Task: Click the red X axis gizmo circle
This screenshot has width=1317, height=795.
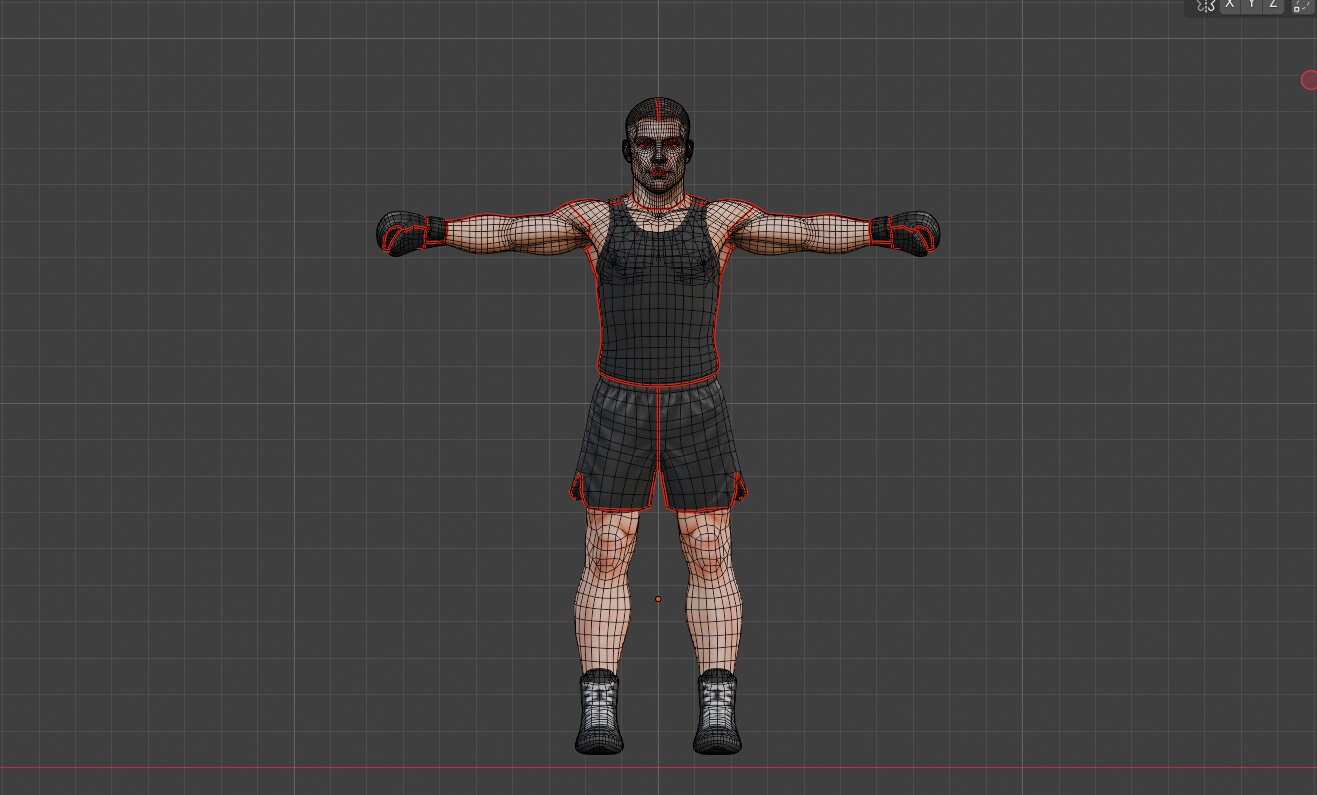Action: 1309,80
